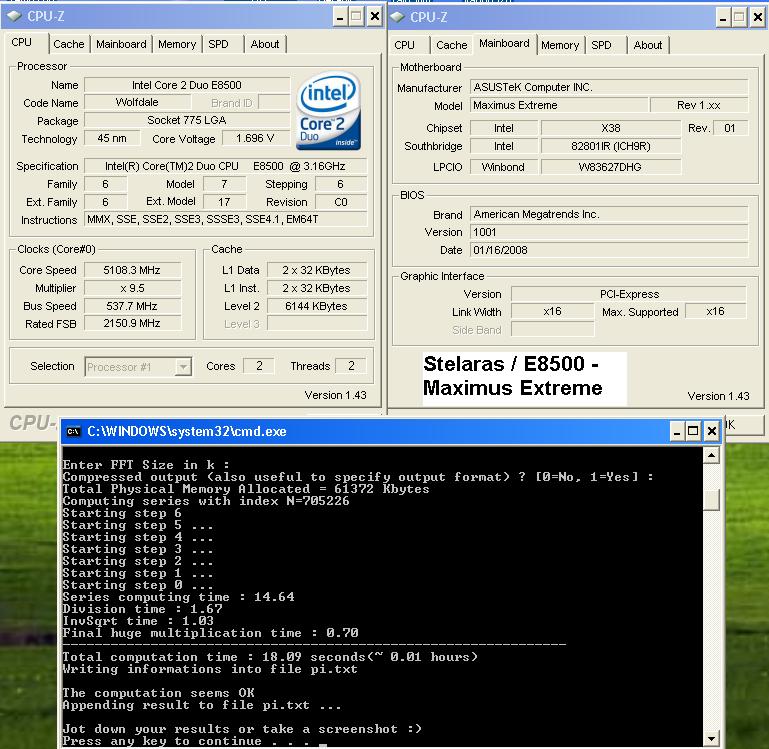Click BIOS Brand American Megatrends Inc.

609,214
